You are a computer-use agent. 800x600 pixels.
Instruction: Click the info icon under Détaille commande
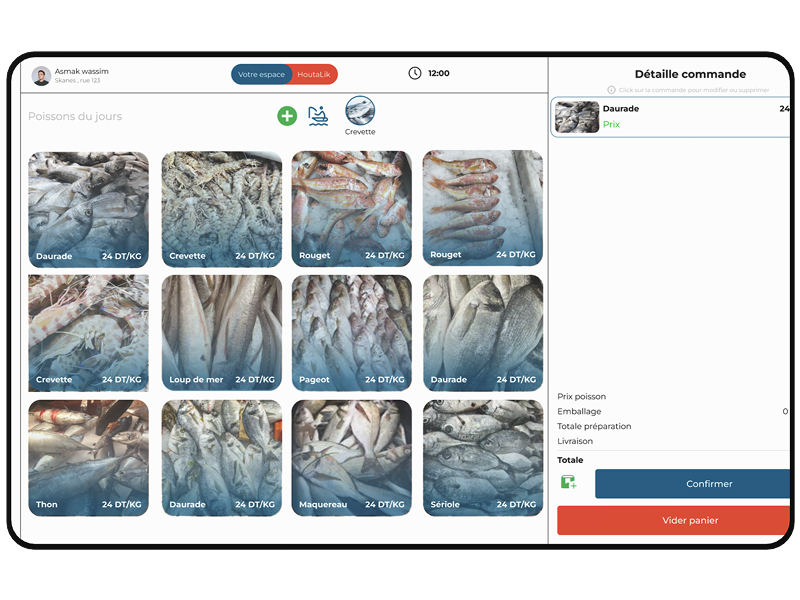click(x=611, y=90)
